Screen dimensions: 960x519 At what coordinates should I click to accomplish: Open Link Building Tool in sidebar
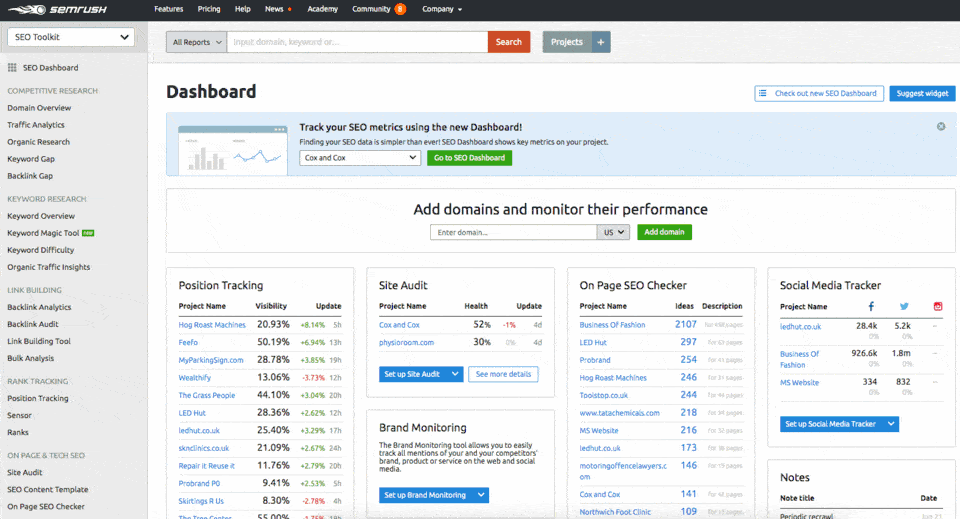(39, 342)
